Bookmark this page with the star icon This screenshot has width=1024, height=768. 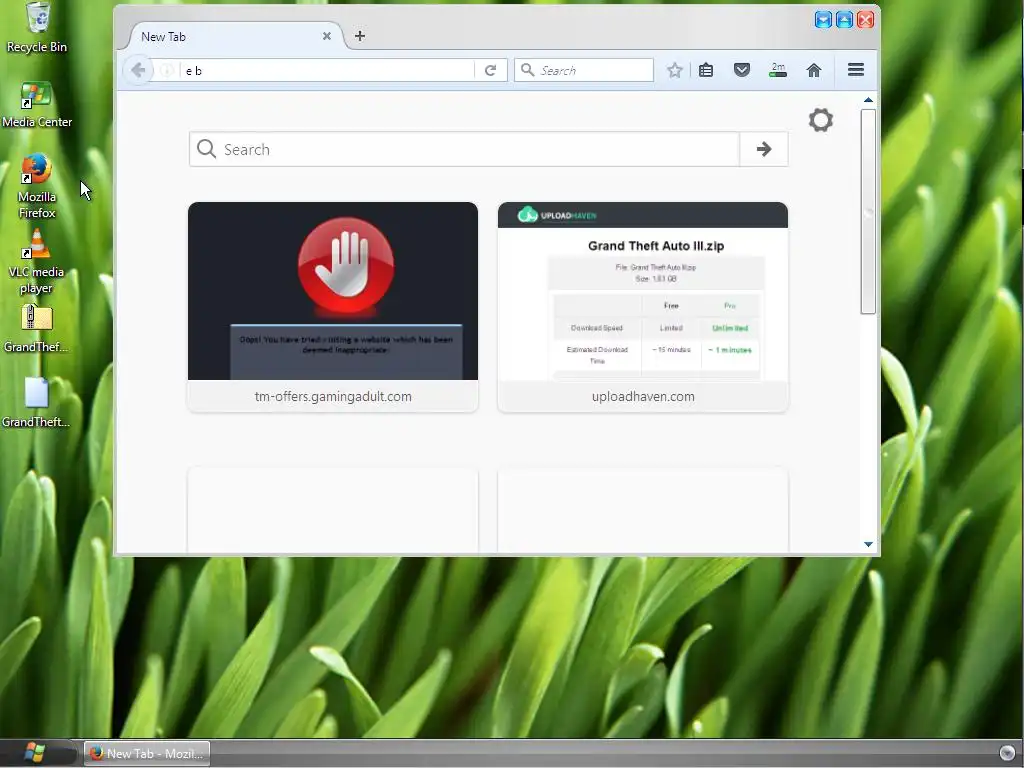tap(675, 70)
